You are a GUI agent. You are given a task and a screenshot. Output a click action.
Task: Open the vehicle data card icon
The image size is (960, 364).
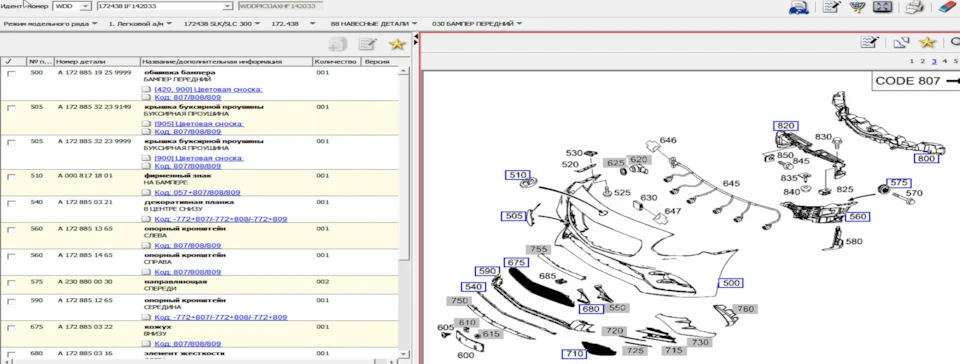(799, 7)
